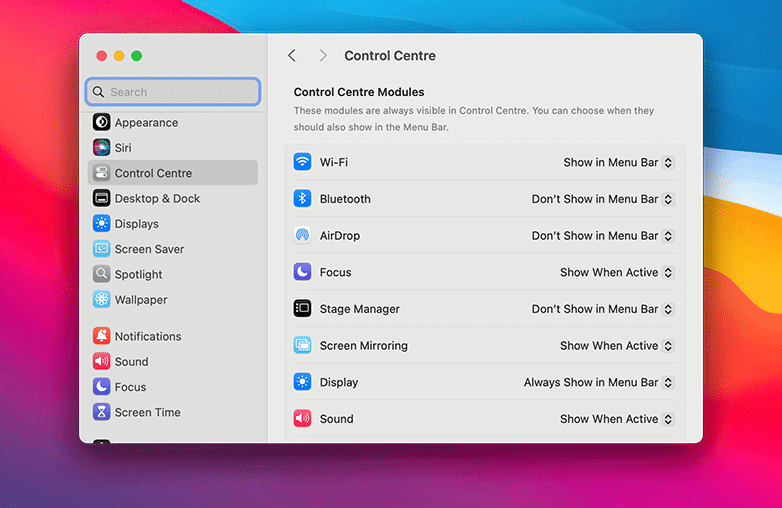The height and width of the screenshot is (508, 782).
Task: Select Appearance in the sidebar
Action: point(173,122)
